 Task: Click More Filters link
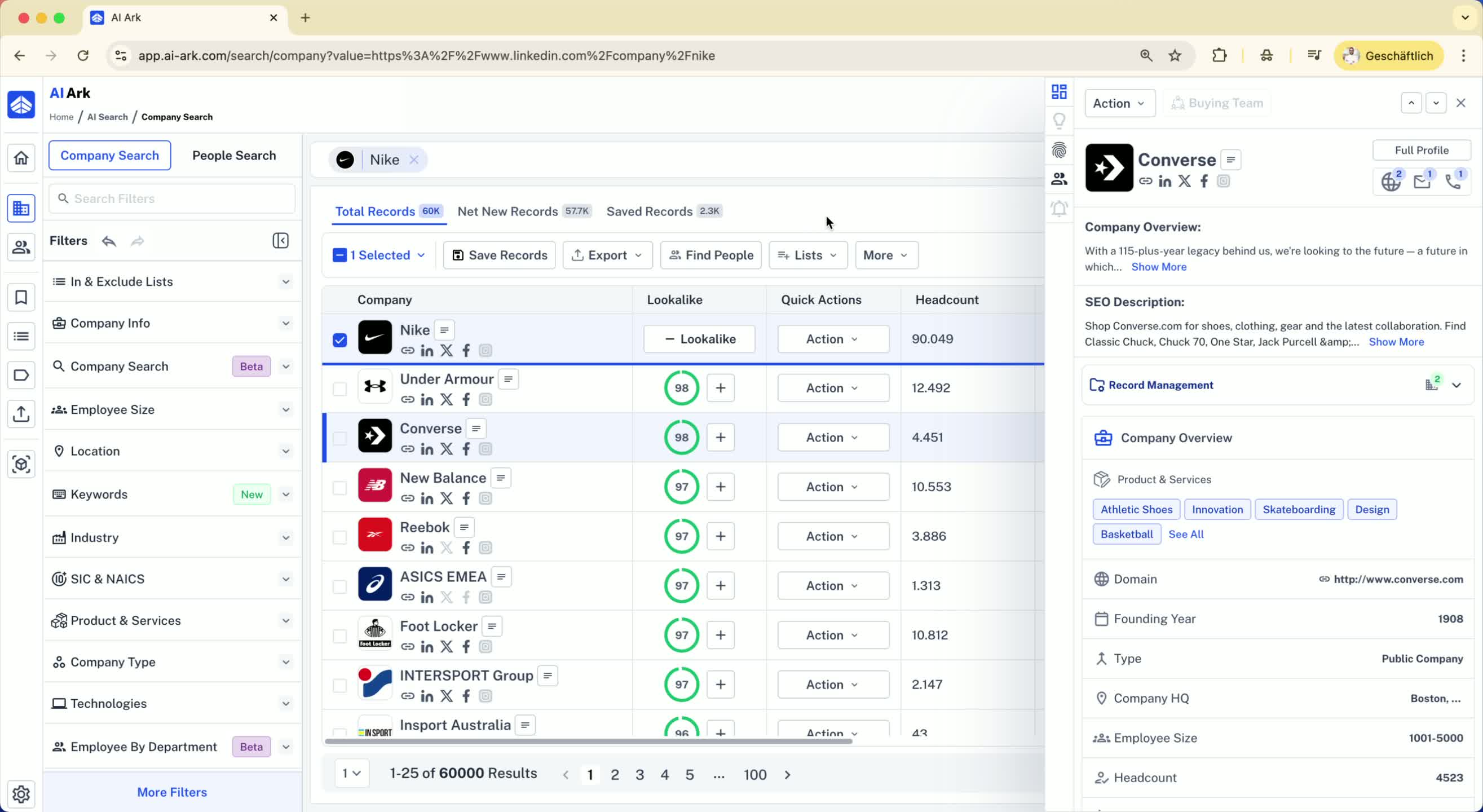(x=171, y=792)
